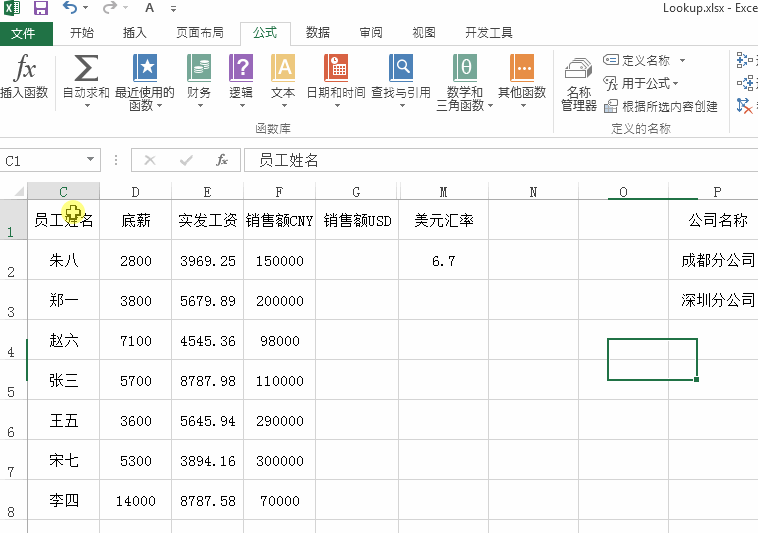Click the formula bar cancel X icon
This screenshot has width=758, height=533.
pos(150,160)
